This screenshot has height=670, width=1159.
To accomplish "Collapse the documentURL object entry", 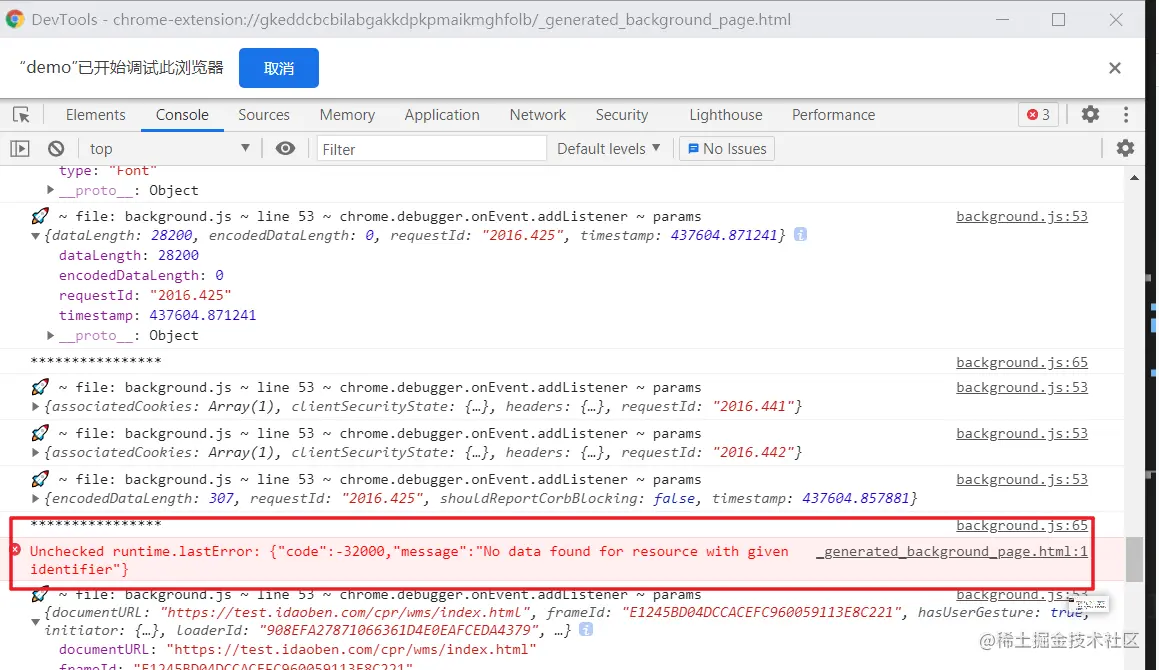I will [35, 622].
